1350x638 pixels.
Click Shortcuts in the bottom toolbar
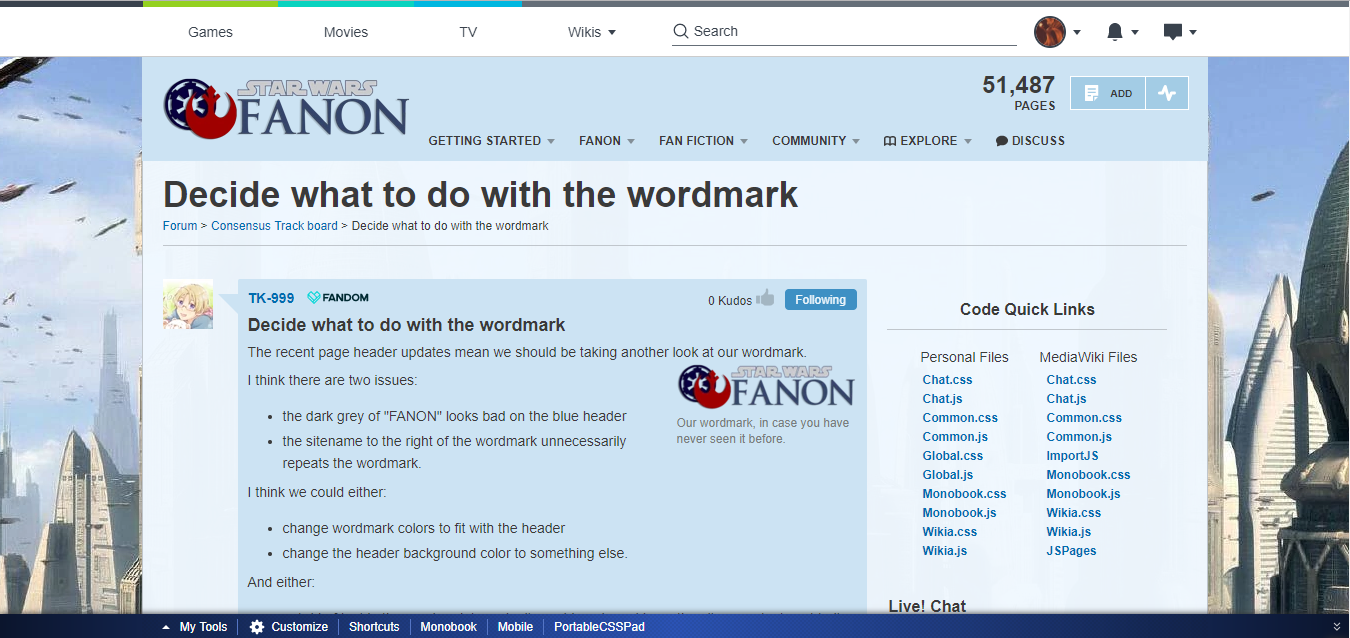click(374, 627)
